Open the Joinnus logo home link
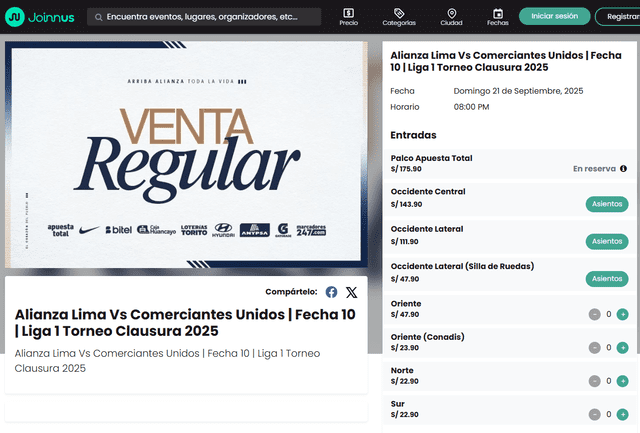This screenshot has height=433, width=640. 40,17
